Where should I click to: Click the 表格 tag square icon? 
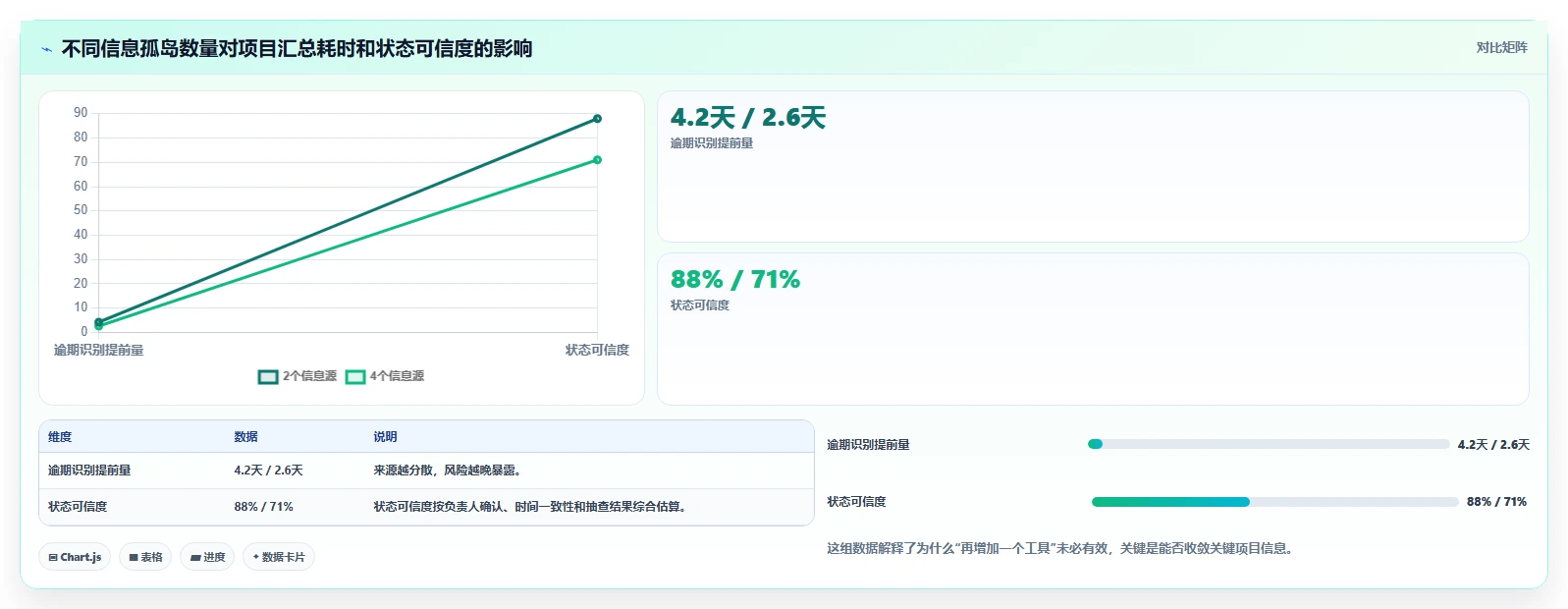[x=134, y=558]
